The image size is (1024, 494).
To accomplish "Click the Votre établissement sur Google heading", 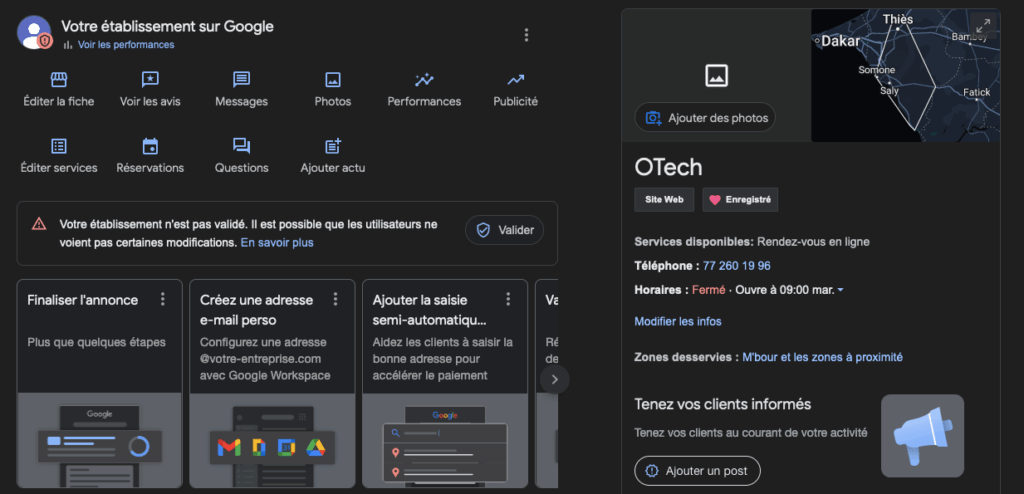I will (x=167, y=27).
